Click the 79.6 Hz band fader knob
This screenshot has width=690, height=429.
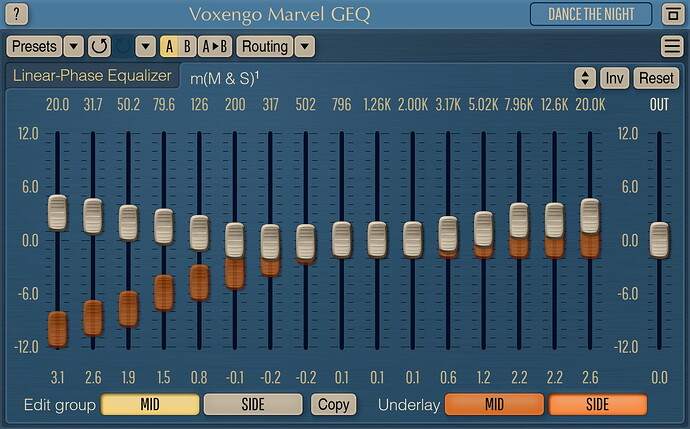pyautogui.click(x=164, y=226)
